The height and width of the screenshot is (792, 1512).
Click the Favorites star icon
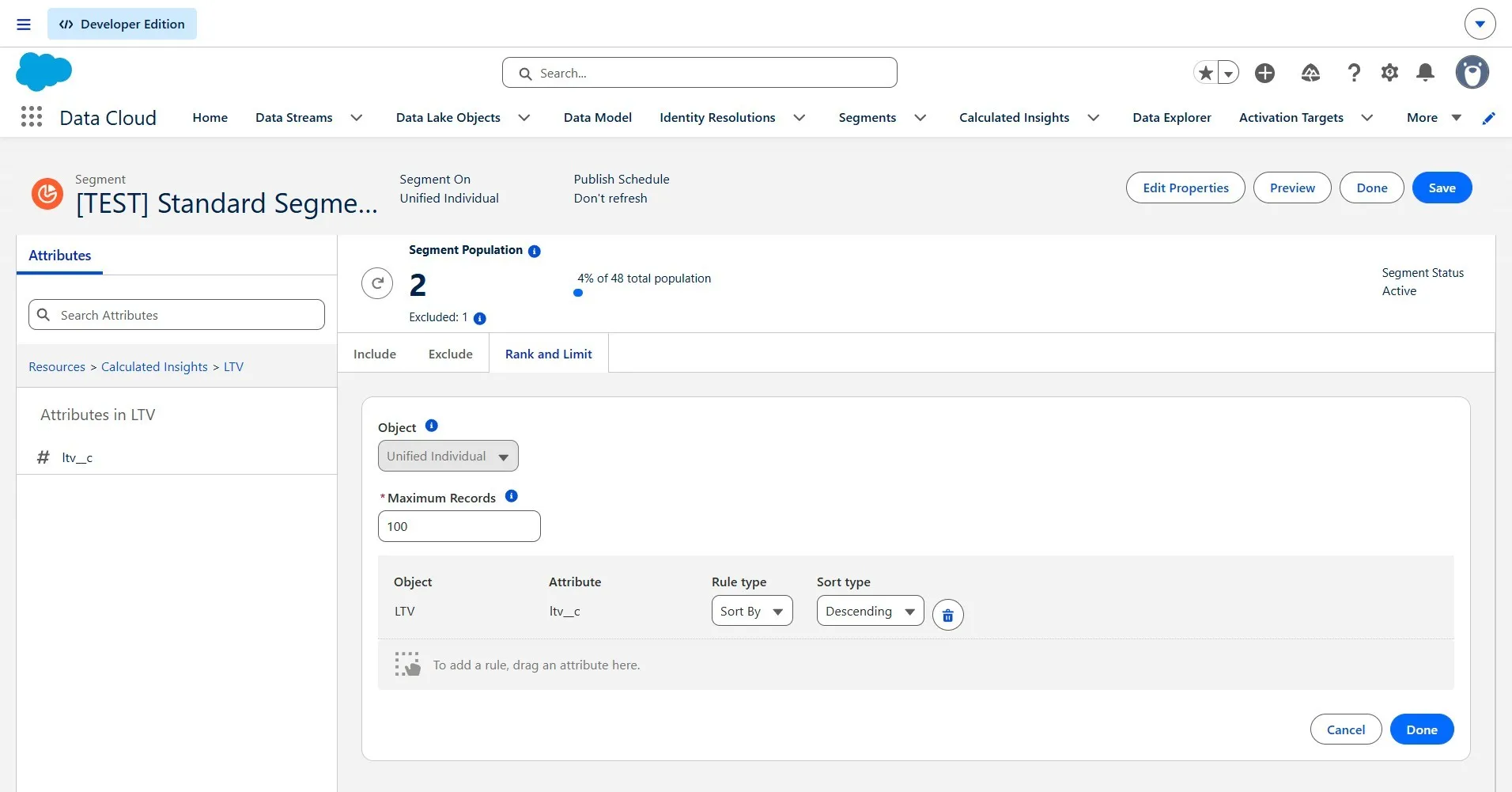(1206, 73)
